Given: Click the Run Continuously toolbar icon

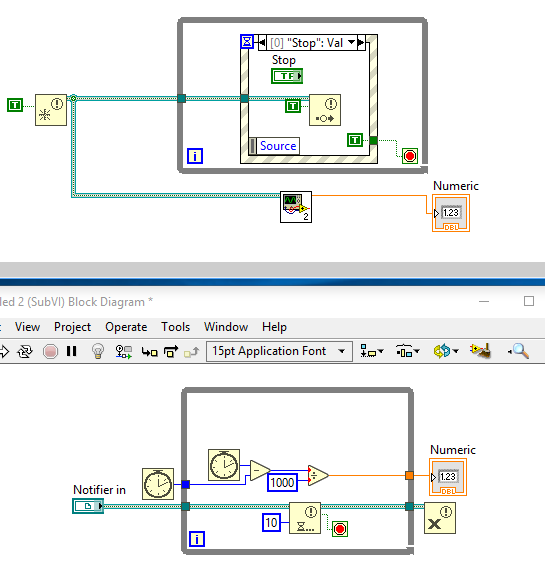Looking at the screenshot, I should point(25,351).
